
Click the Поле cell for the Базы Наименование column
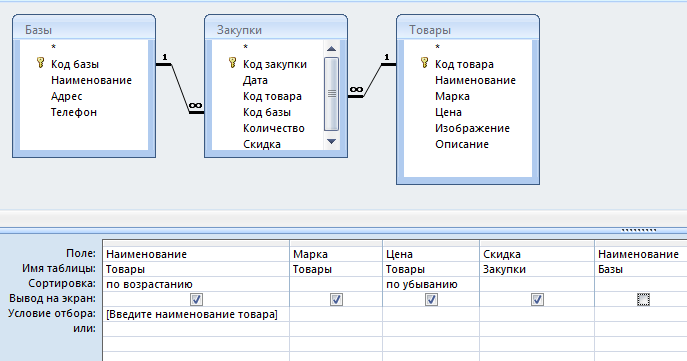click(641, 254)
